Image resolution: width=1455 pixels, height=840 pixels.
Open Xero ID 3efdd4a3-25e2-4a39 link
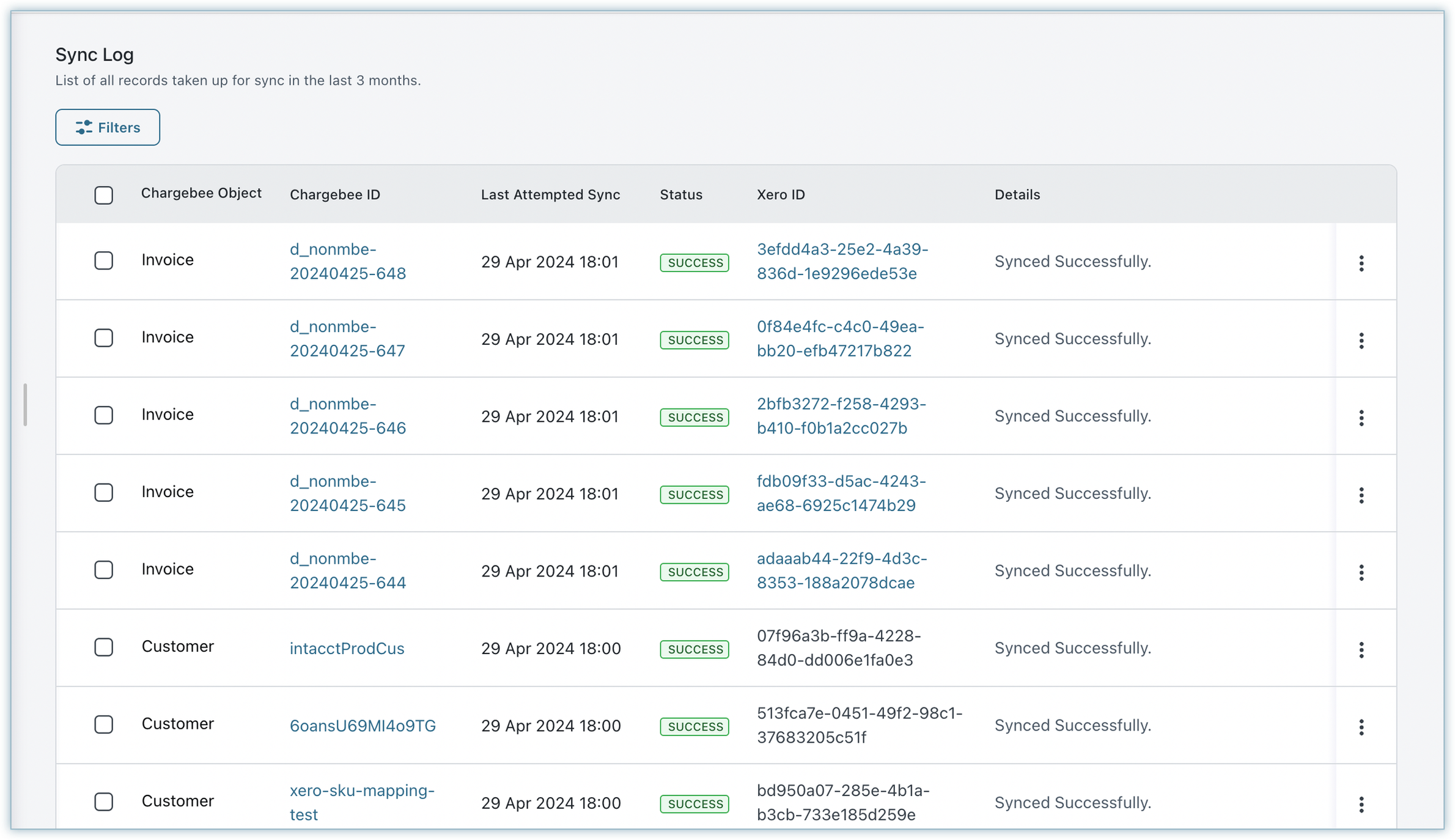coord(842,261)
